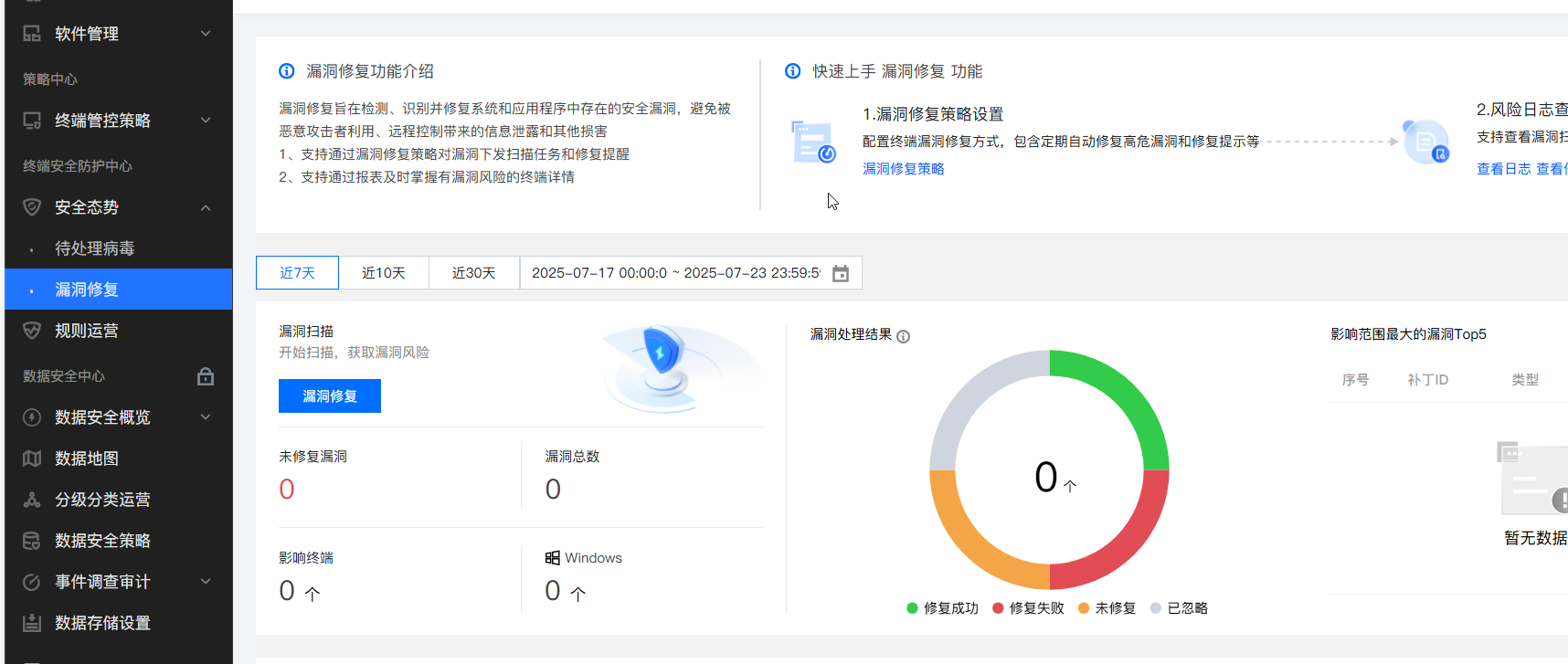
Task: Click the 风险日志 step illustration icon
Action: tap(1426, 142)
